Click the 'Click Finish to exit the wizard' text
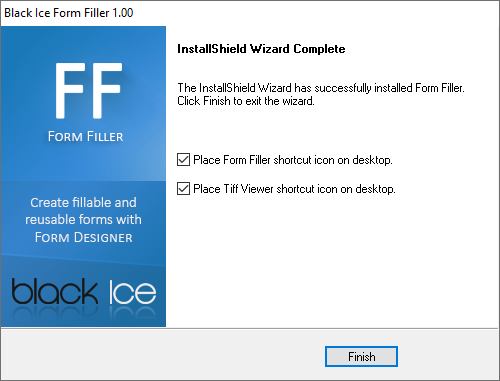Screen dimensions: 500x381 pos(246,101)
